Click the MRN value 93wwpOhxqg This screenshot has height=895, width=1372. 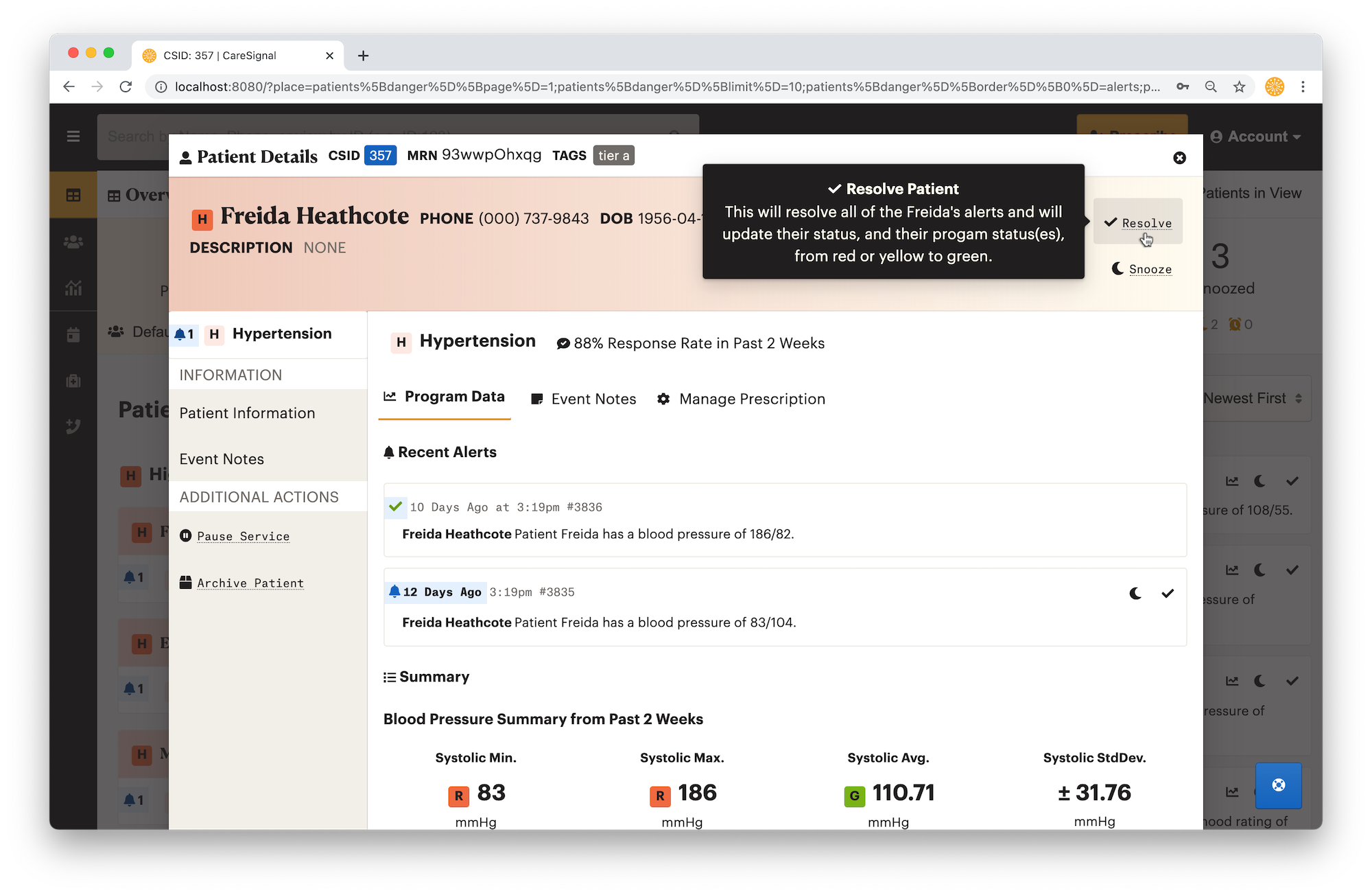[x=491, y=154]
